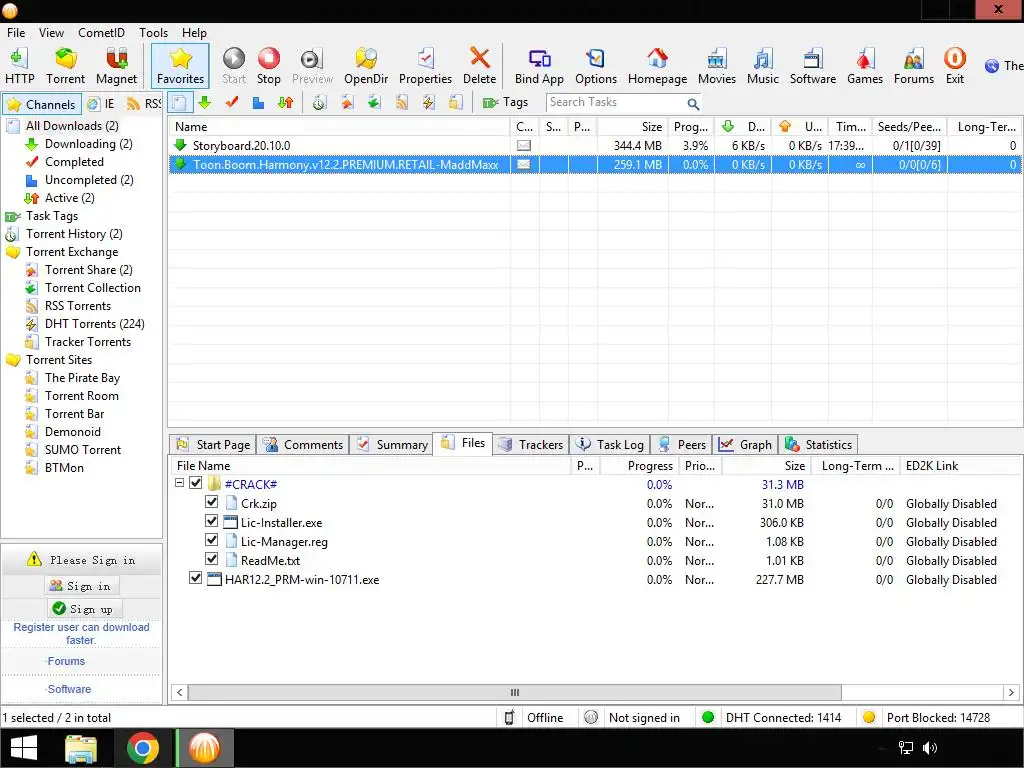
Task: Open the Software link in sidebar
Action: pos(69,689)
